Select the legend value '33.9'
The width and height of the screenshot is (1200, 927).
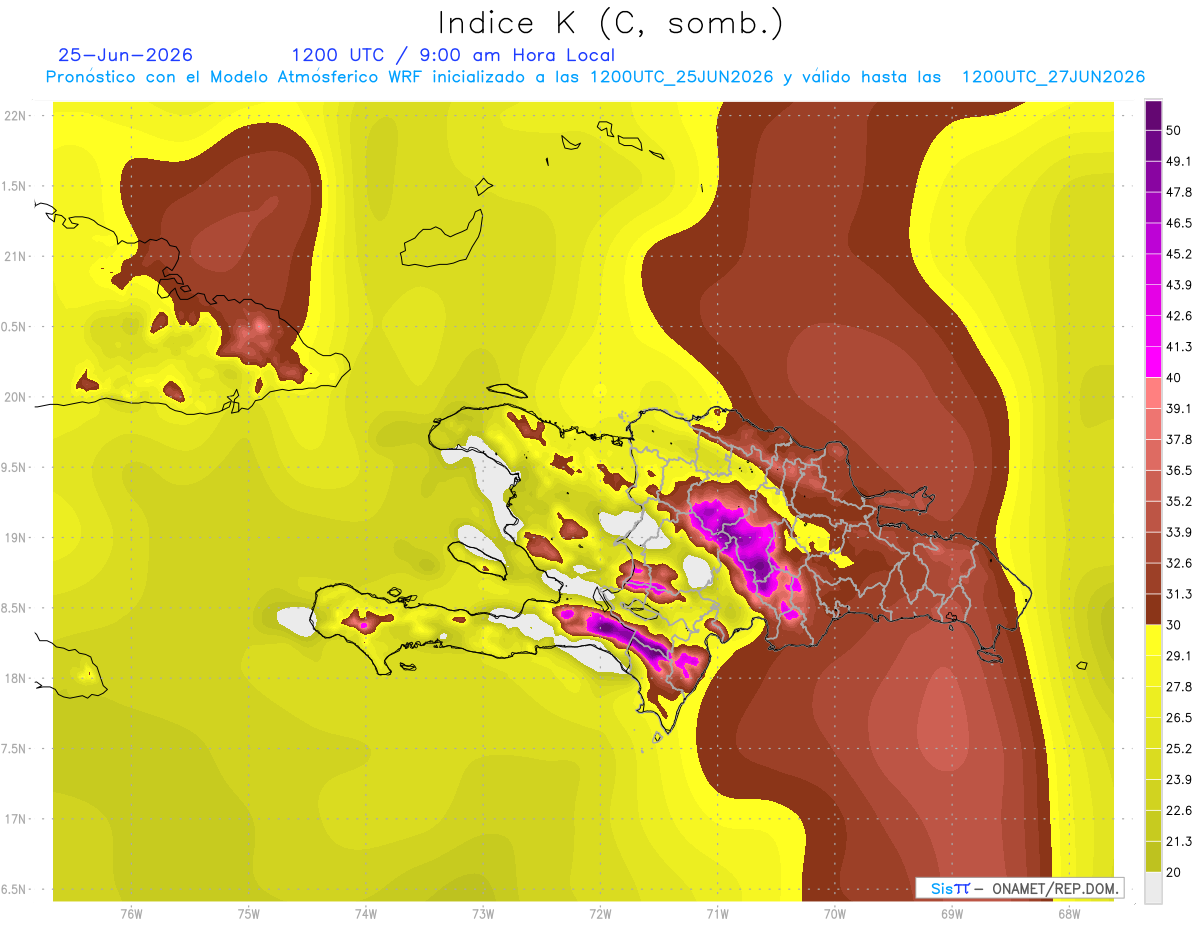[1178, 532]
